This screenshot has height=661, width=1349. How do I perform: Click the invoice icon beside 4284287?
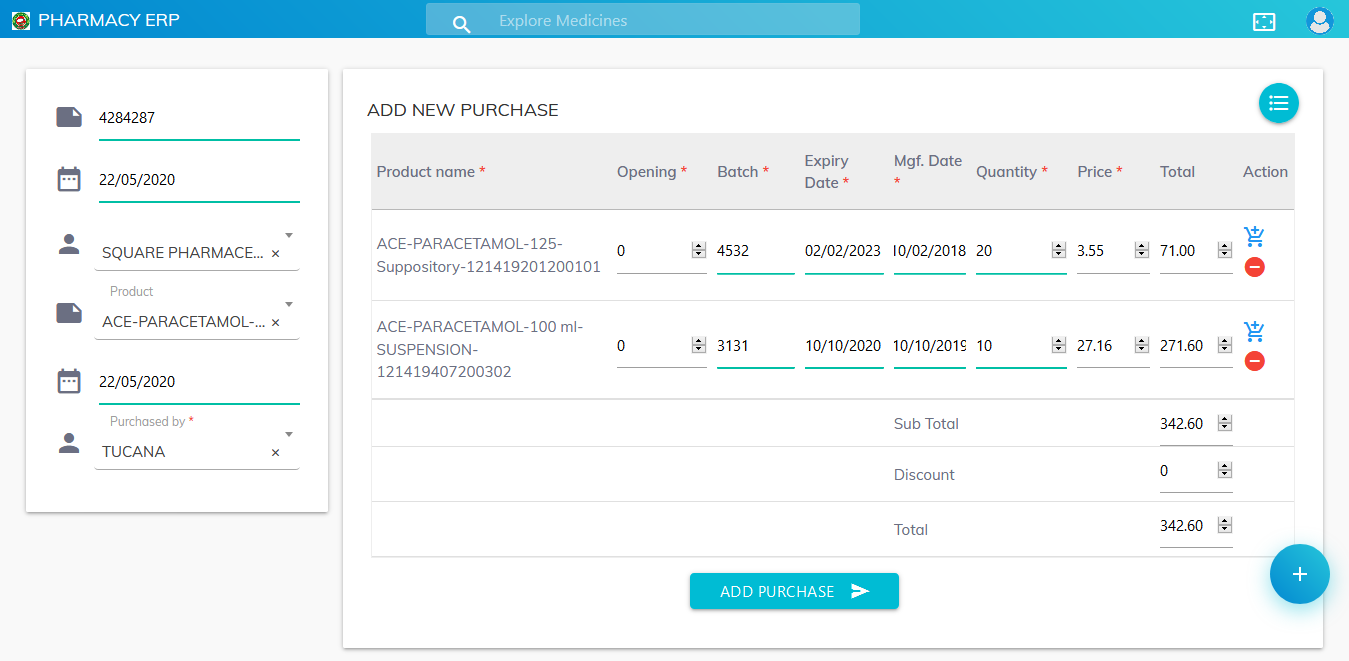68,116
